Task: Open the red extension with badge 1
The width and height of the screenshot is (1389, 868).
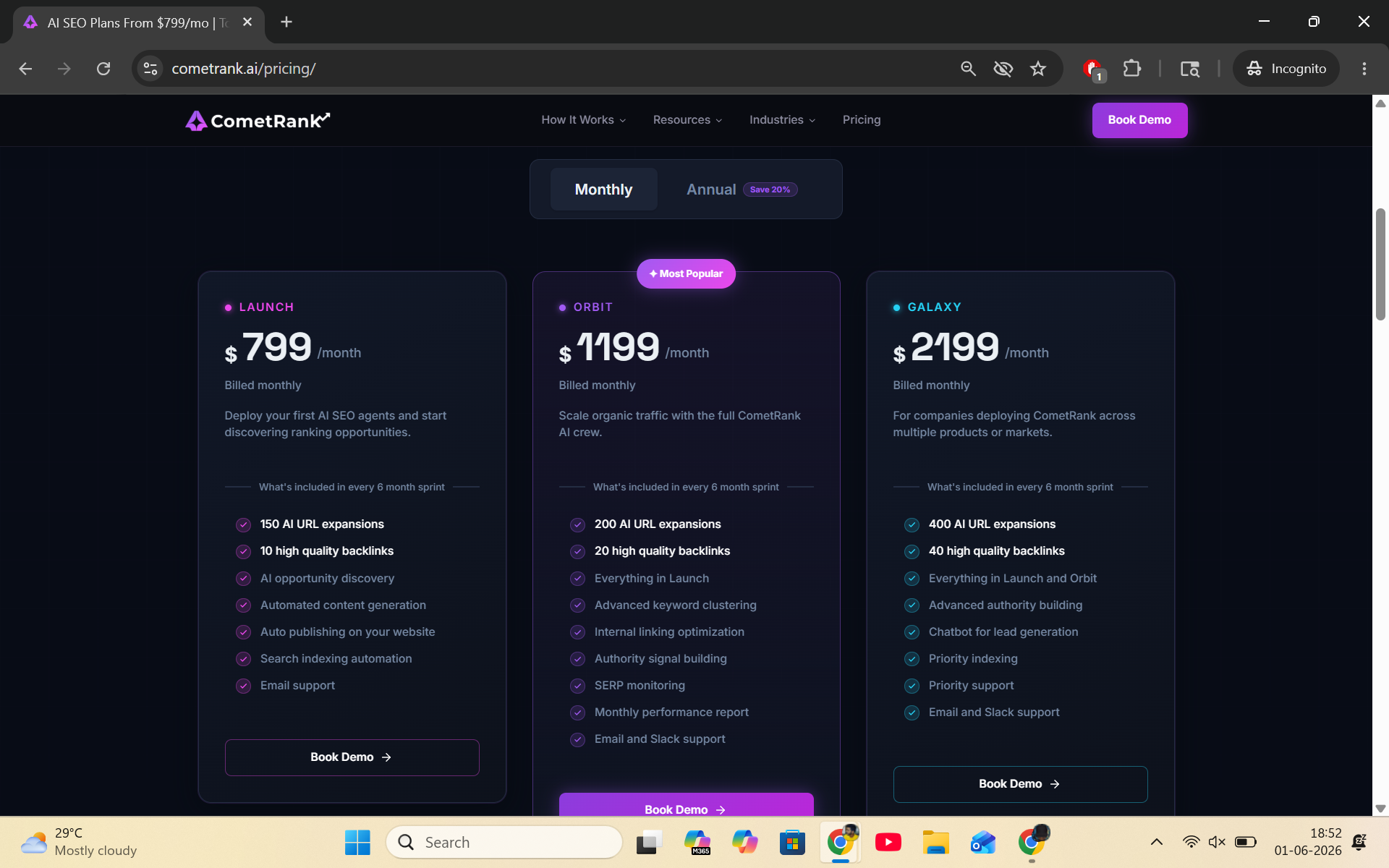Action: (1094, 69)
